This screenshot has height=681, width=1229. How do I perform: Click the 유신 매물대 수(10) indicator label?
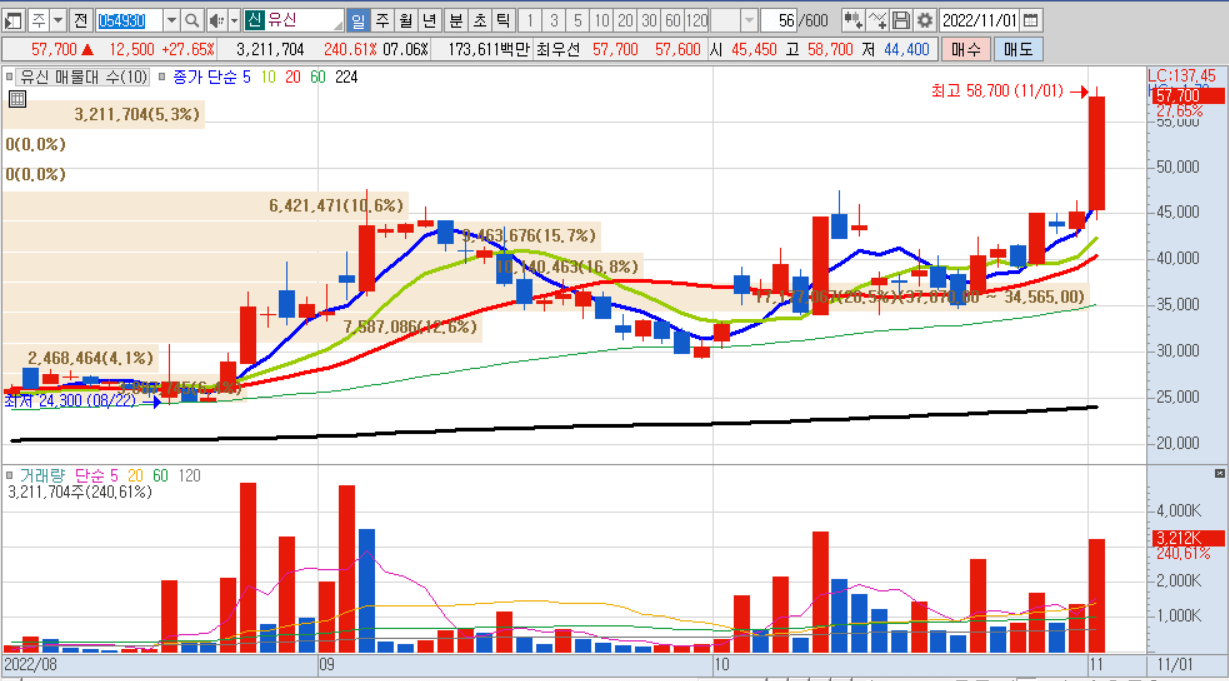click(84, 77)
